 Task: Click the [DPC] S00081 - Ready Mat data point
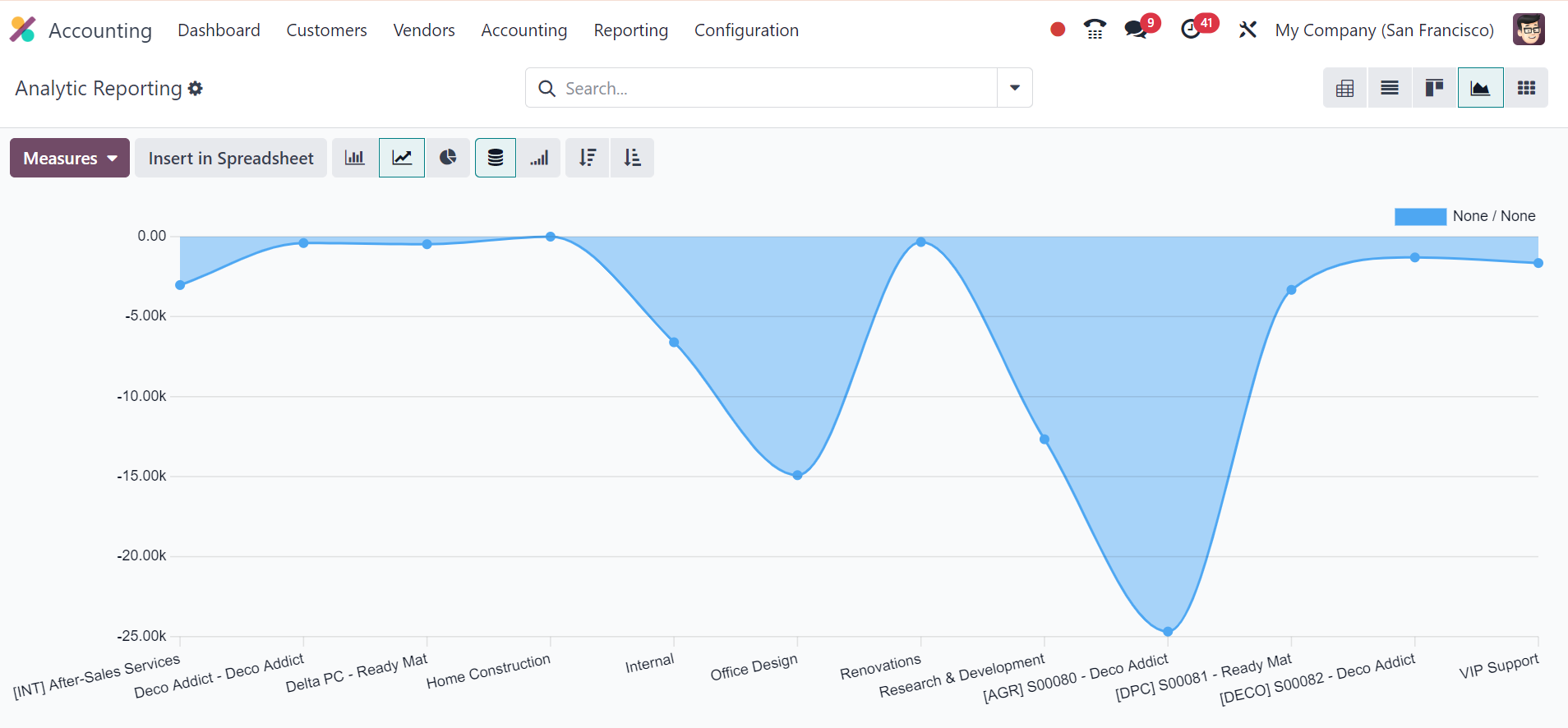coord(1291,289)
